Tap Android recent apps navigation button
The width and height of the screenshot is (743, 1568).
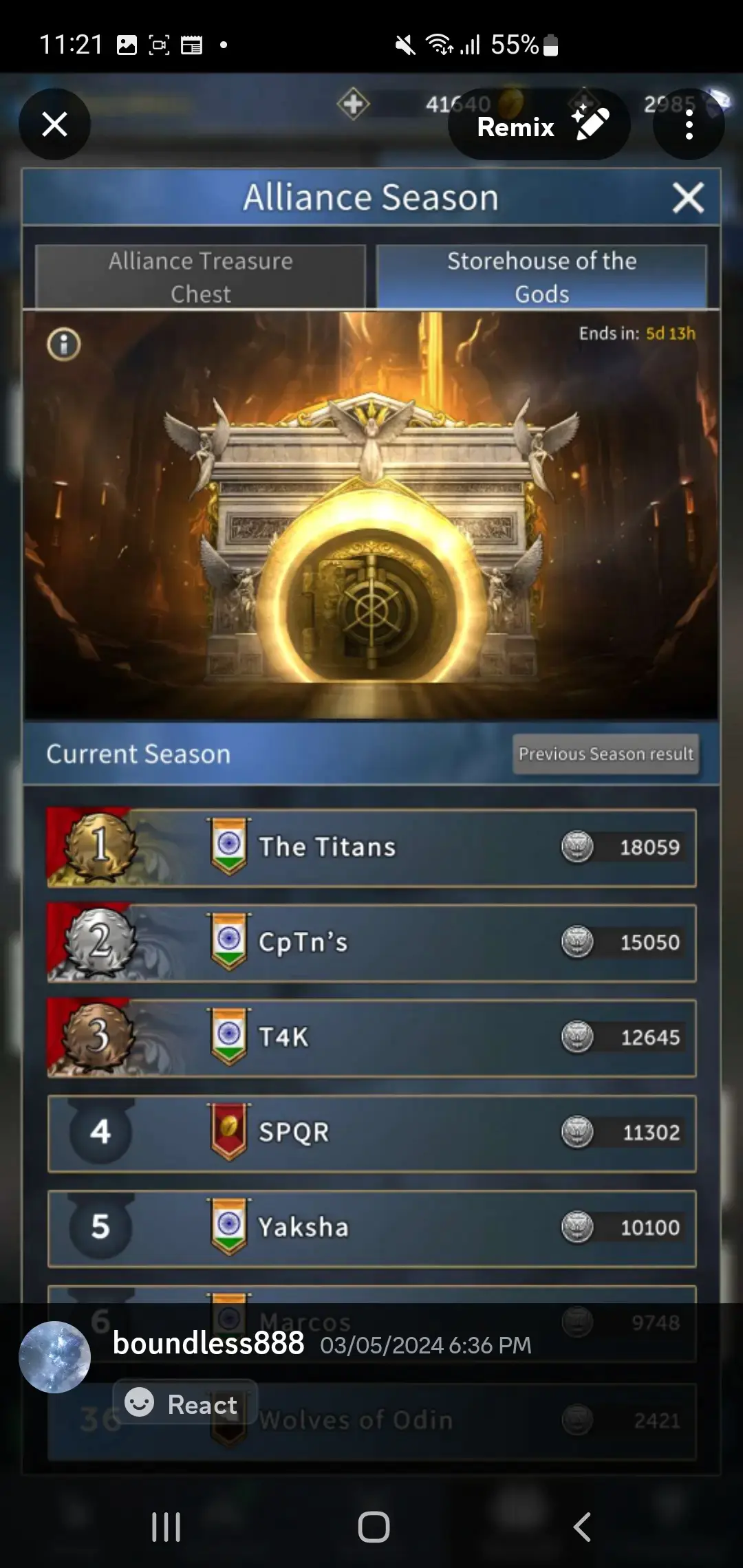166,1527
